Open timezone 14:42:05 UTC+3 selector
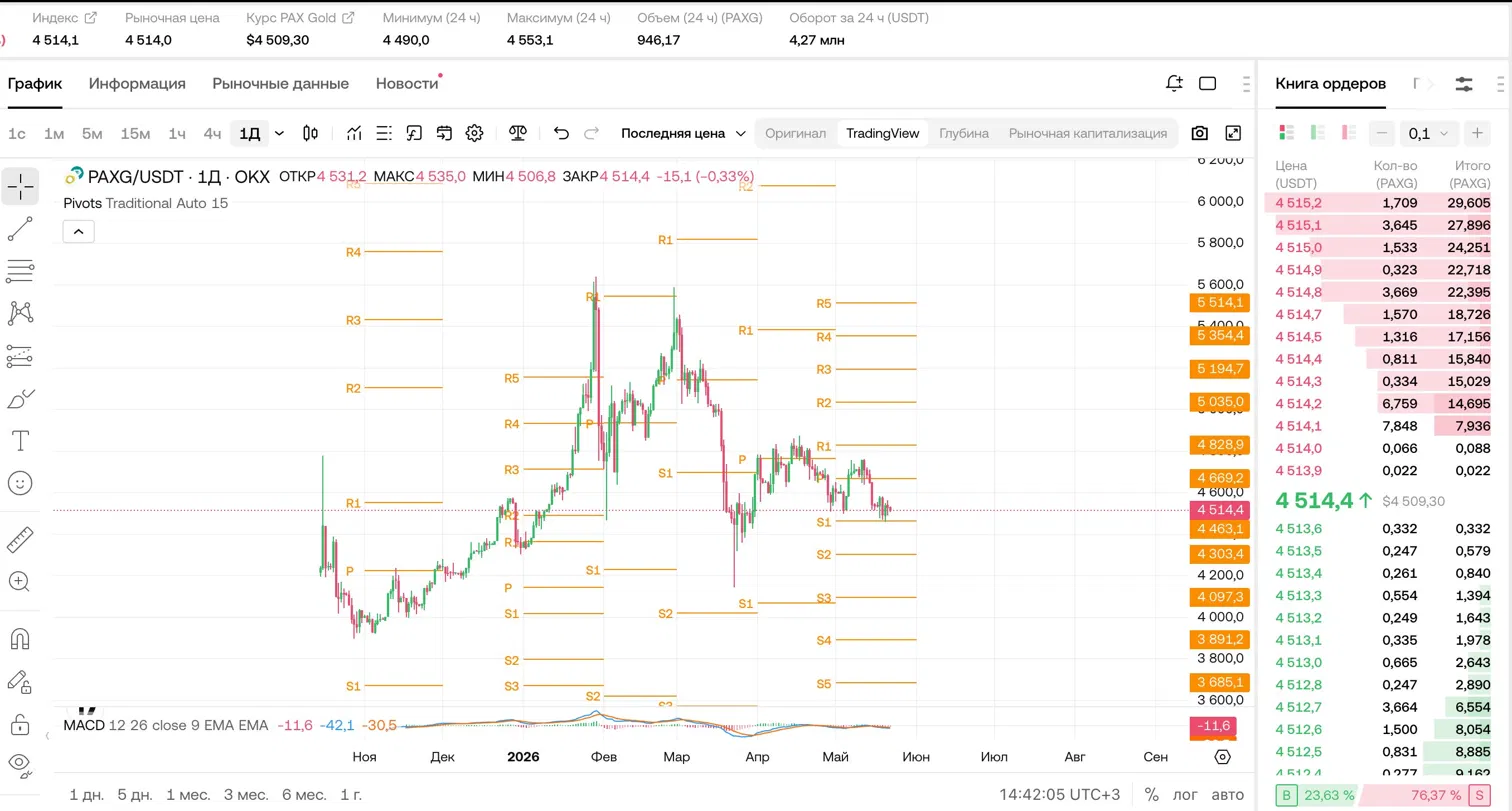The image size is (1512, 811). [x=1060, y=795]
